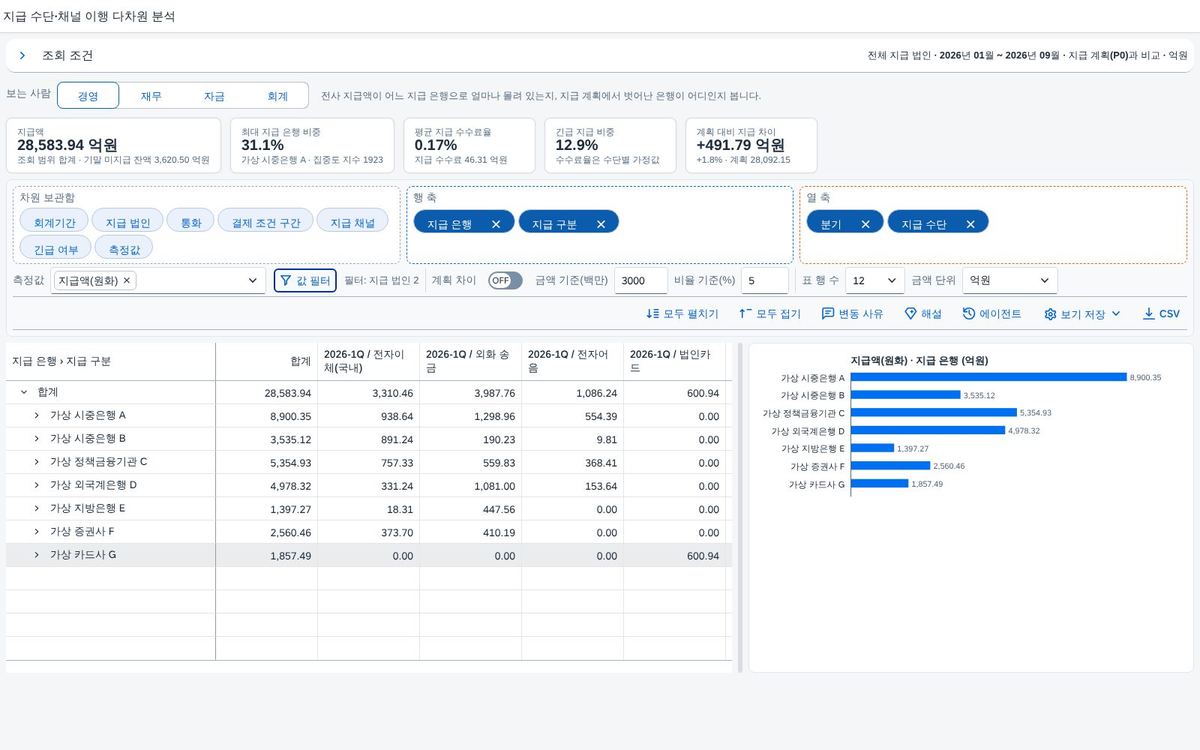The width and height of the screenshot is (1200, 750).
Task: Switch to the 회계 viewer tab
Action: (x=277, y=96)
